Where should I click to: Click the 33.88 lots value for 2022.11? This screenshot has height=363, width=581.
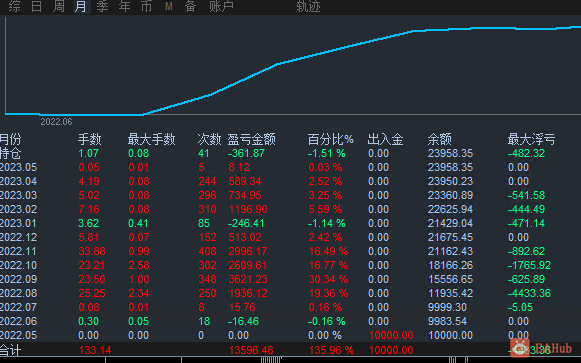coord(92,251)
